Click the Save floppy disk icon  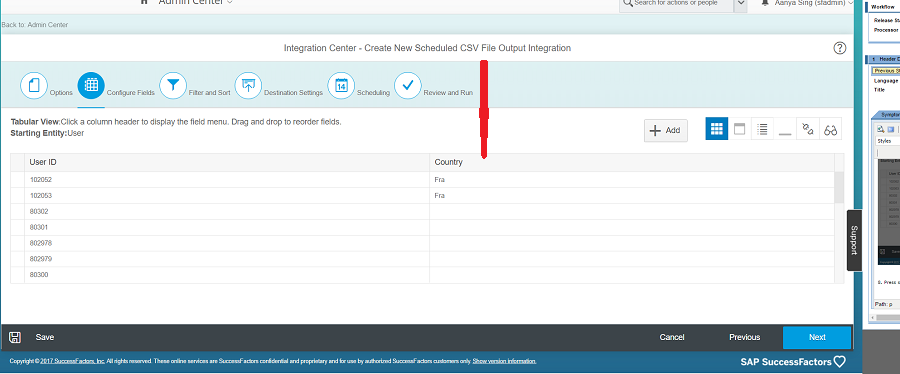[15, 337]
